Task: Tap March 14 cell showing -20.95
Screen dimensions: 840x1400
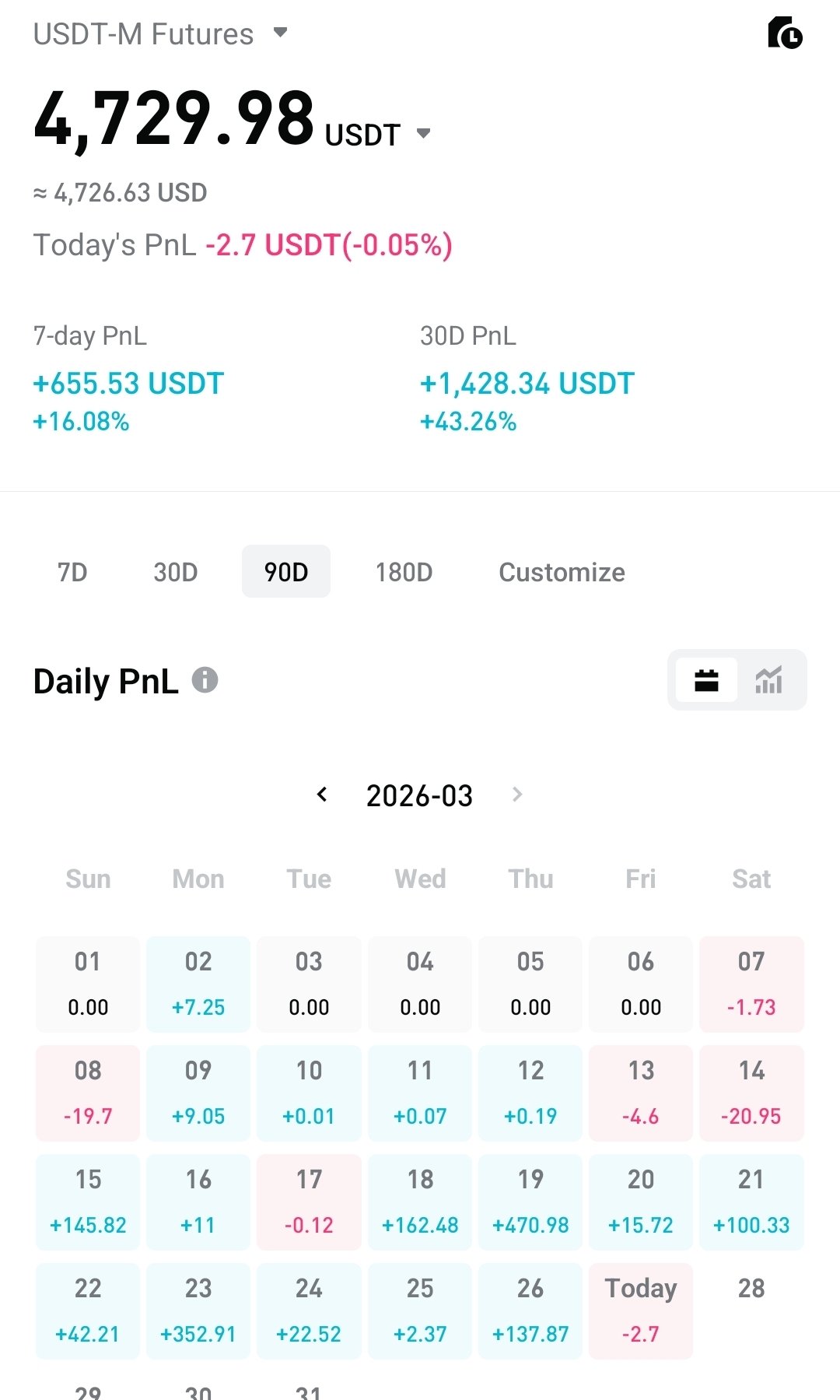Action: click(x=751, y=1093)
